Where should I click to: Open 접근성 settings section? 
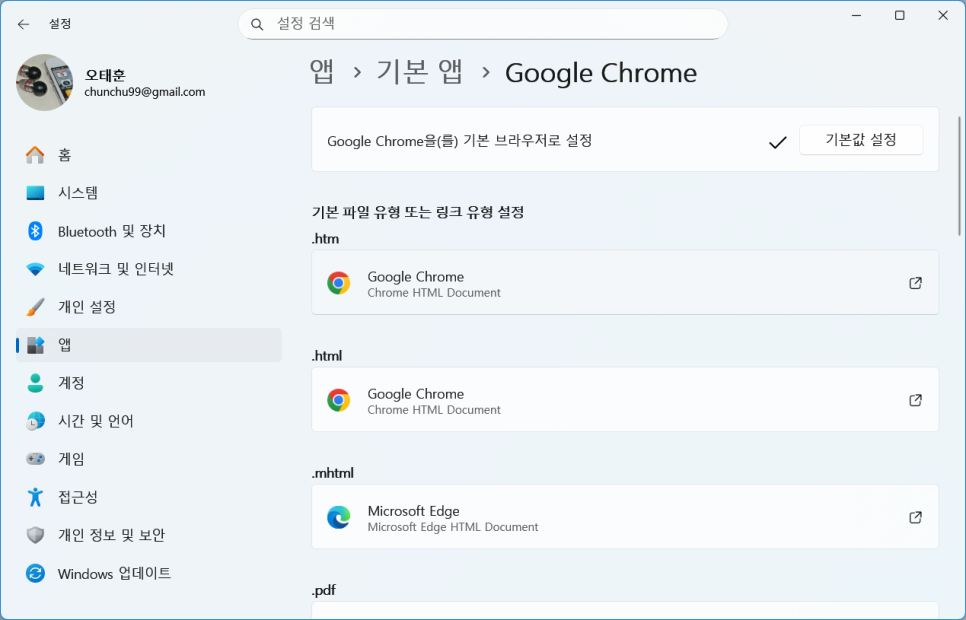[x=148, y=497]
